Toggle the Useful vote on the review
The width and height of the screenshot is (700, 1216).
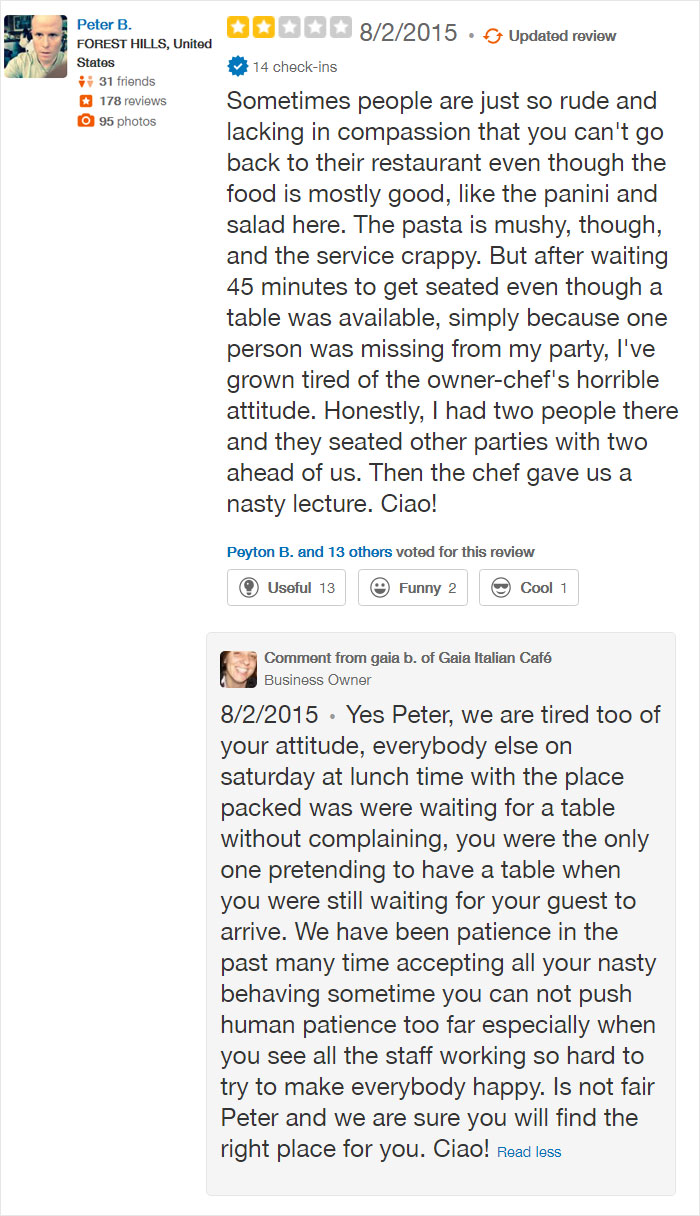tap(286, 588)
